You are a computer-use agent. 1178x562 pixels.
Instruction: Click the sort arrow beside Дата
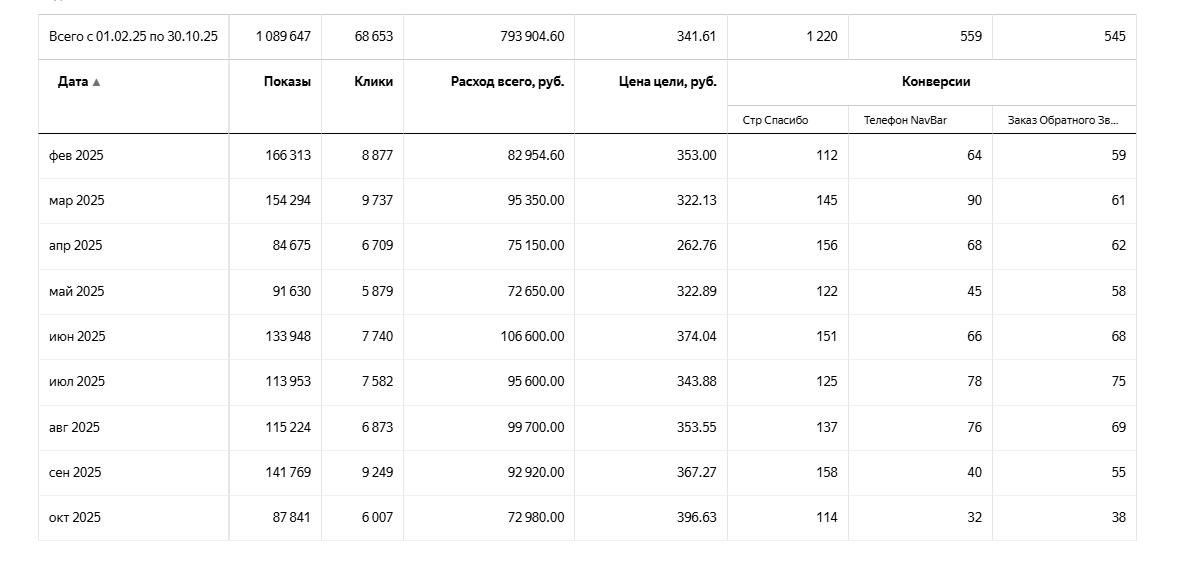(97, 83)
